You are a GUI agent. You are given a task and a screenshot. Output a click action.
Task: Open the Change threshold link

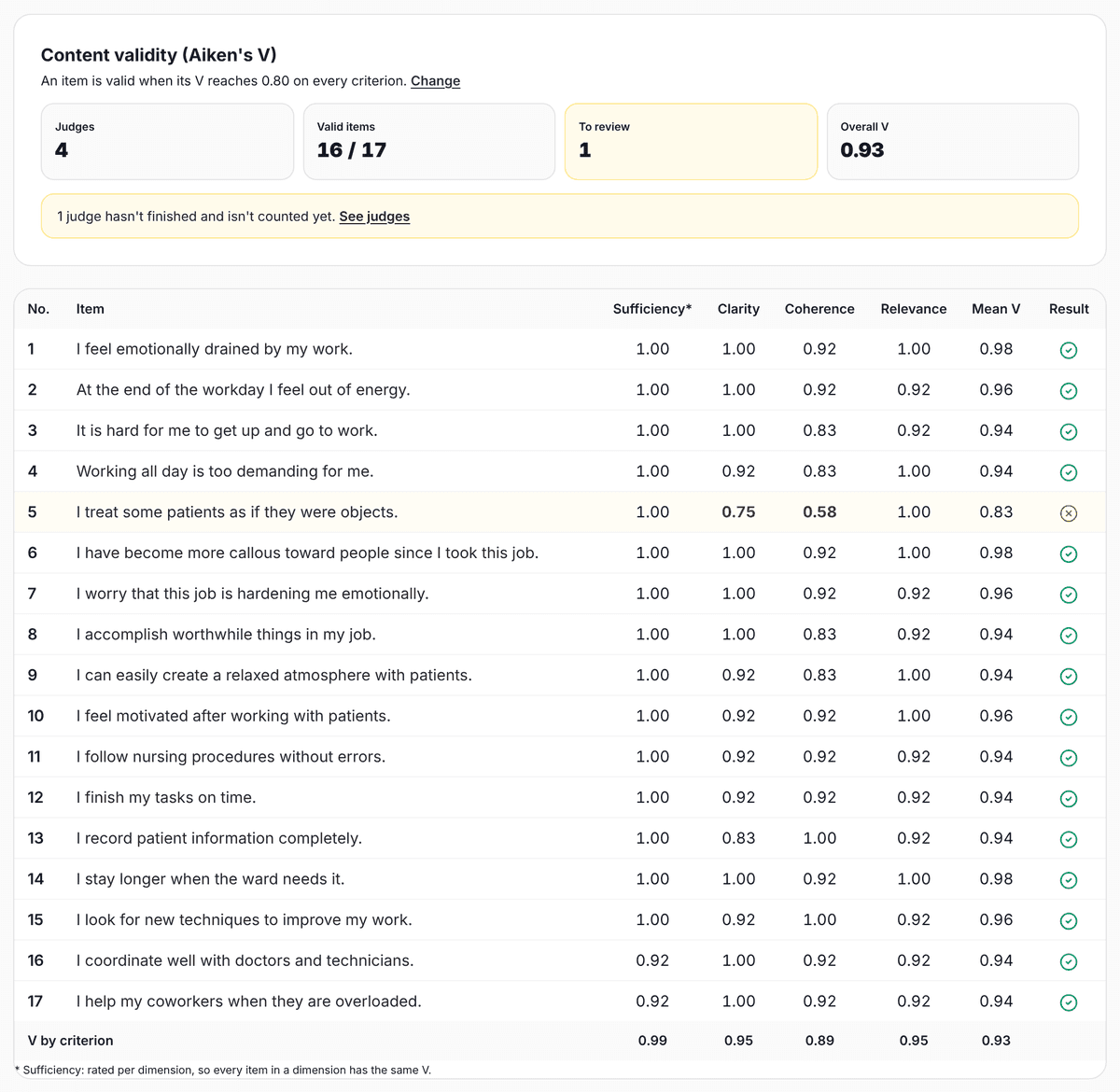tap(435, 81)
